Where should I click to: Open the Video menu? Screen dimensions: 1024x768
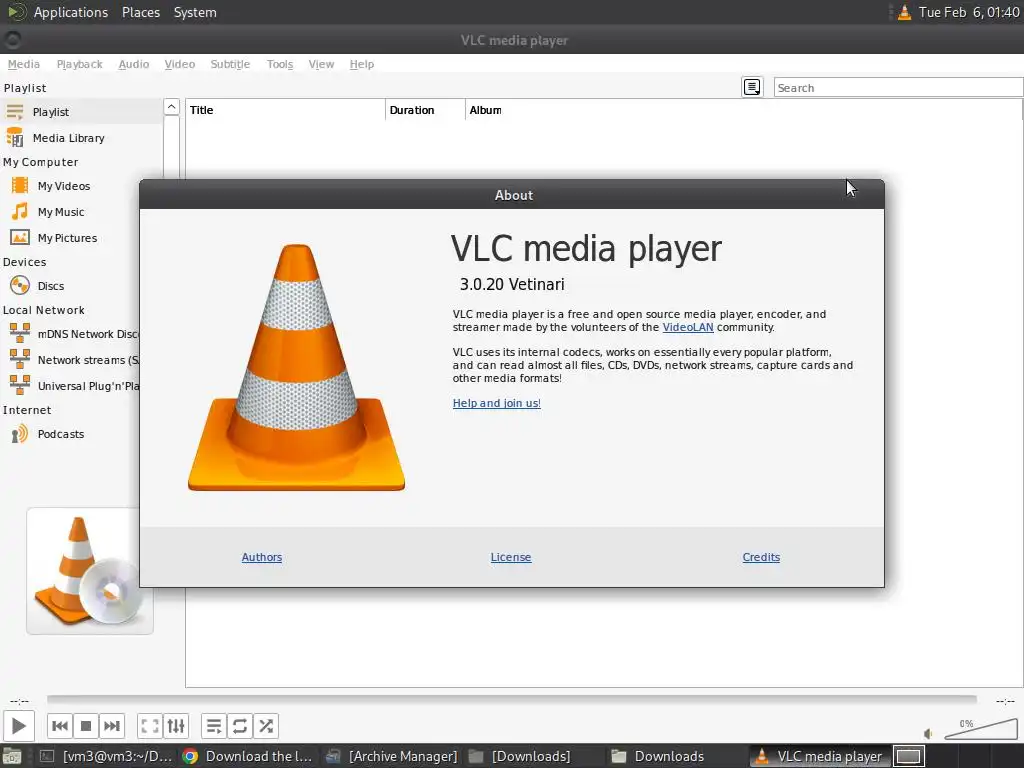click(x=180, y=64)
